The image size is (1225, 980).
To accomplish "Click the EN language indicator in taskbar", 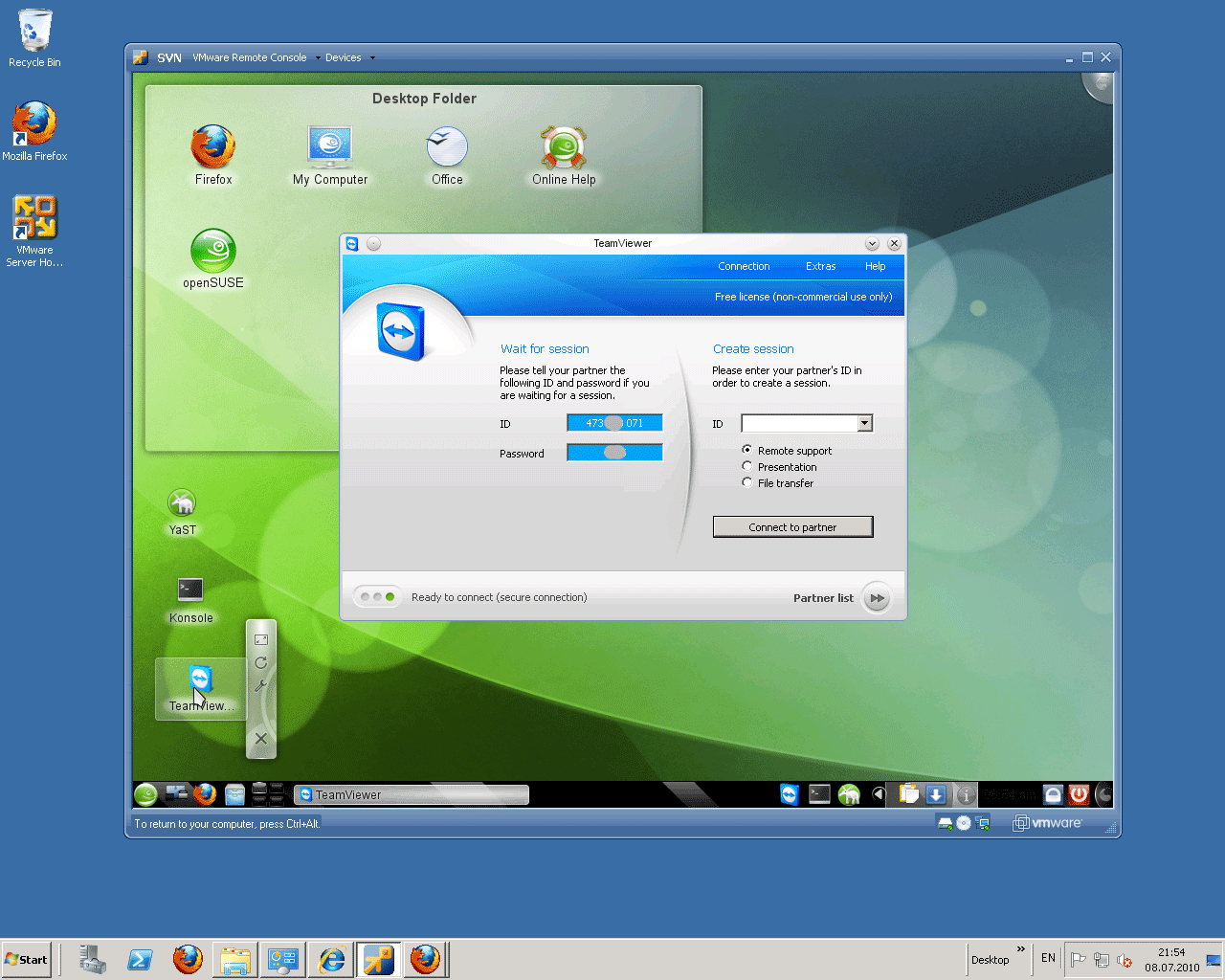I will click(1048, 958).
